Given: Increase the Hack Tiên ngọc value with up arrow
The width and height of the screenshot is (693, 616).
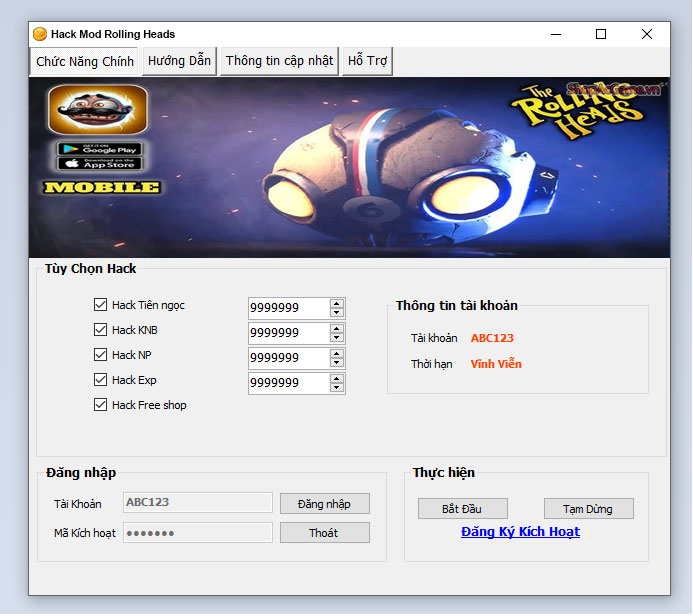Looking at the screenshot, I should click(x=337, y=304).
